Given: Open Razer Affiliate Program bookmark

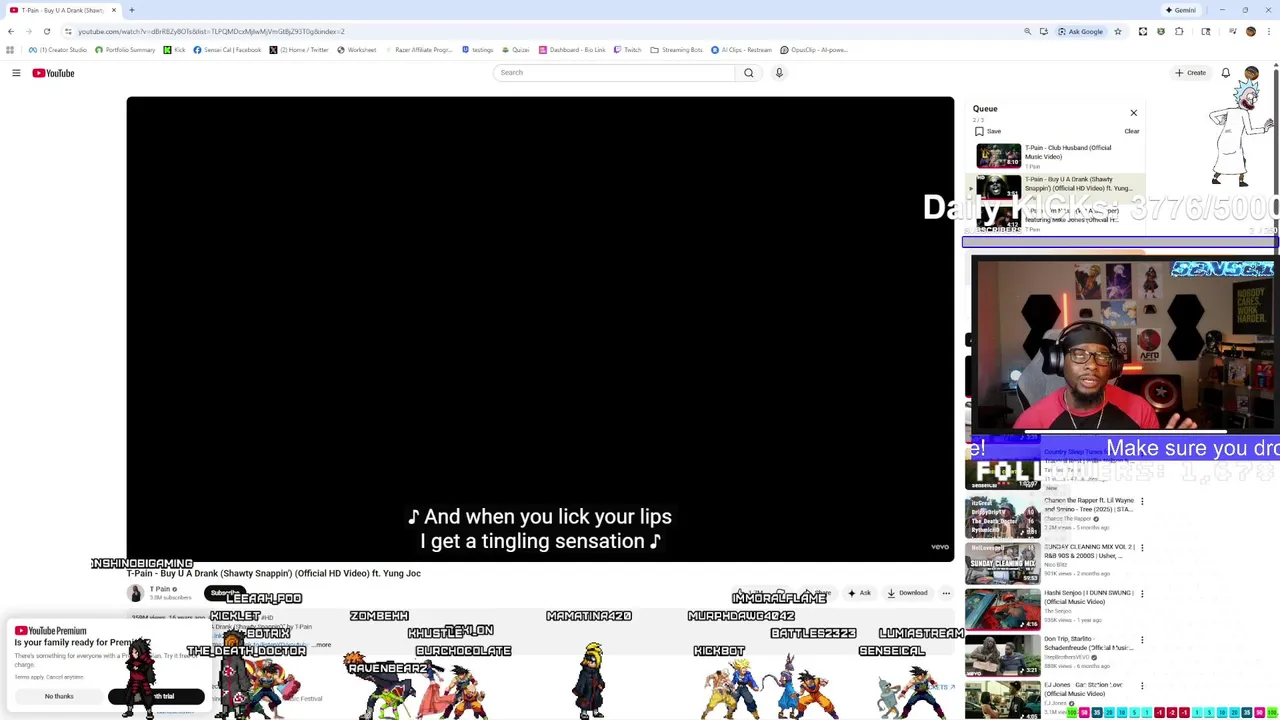Looking at the screenshot, I should coord(418,50).
